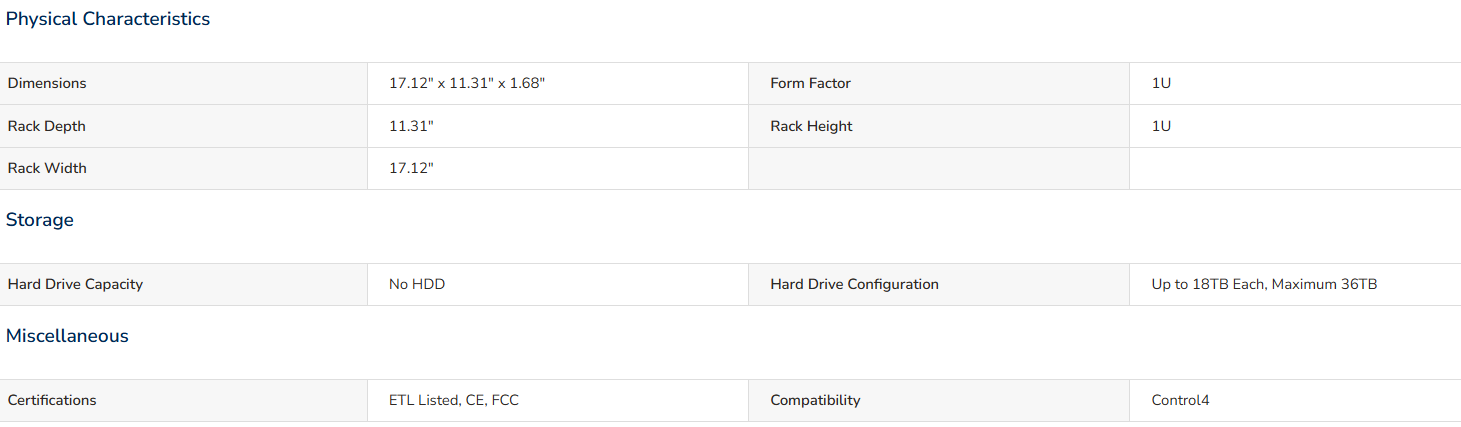Select the Rack Depth label

click(x=47, y=126)
